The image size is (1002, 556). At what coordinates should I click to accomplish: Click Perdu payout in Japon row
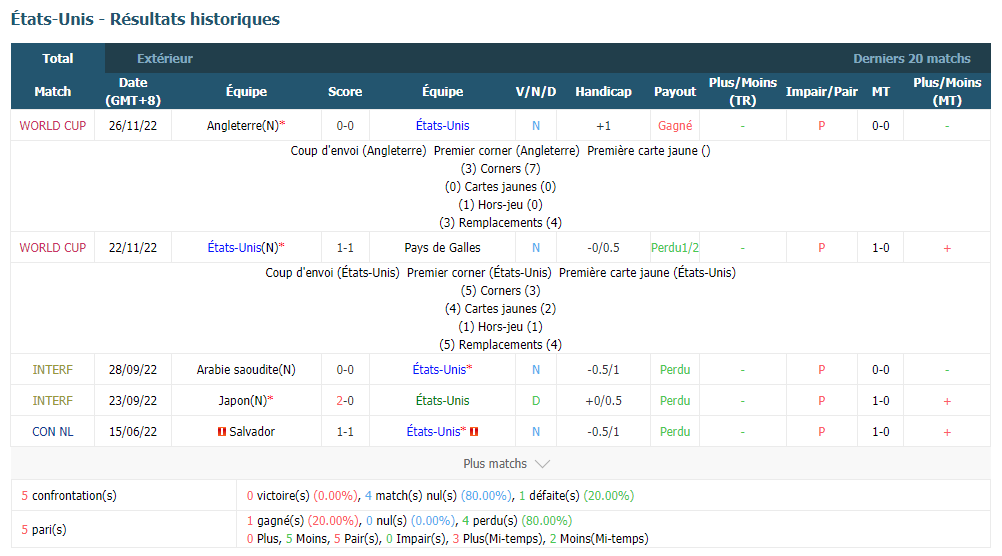pos(675,401)
